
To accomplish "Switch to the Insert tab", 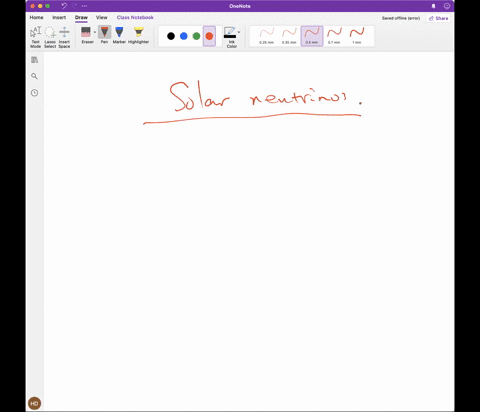I will tap(59, 17).
